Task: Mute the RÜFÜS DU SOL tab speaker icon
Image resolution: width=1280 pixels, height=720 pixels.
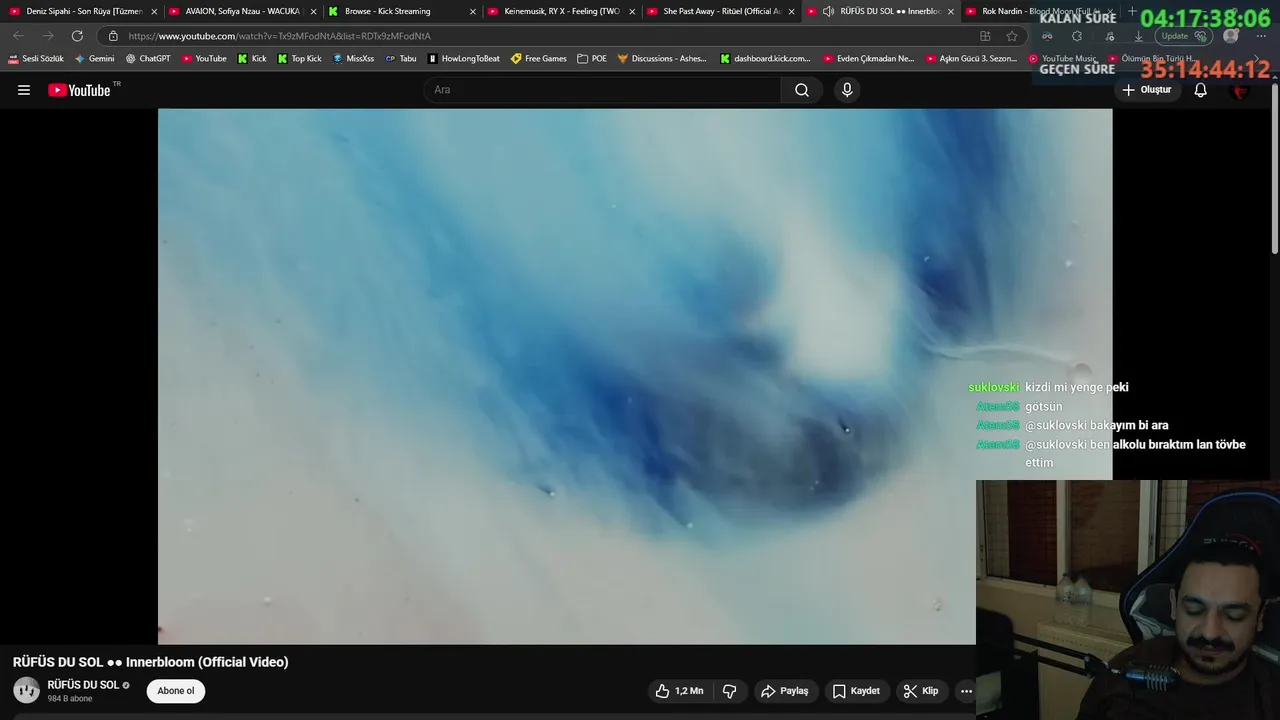Action: pos(828,11)
